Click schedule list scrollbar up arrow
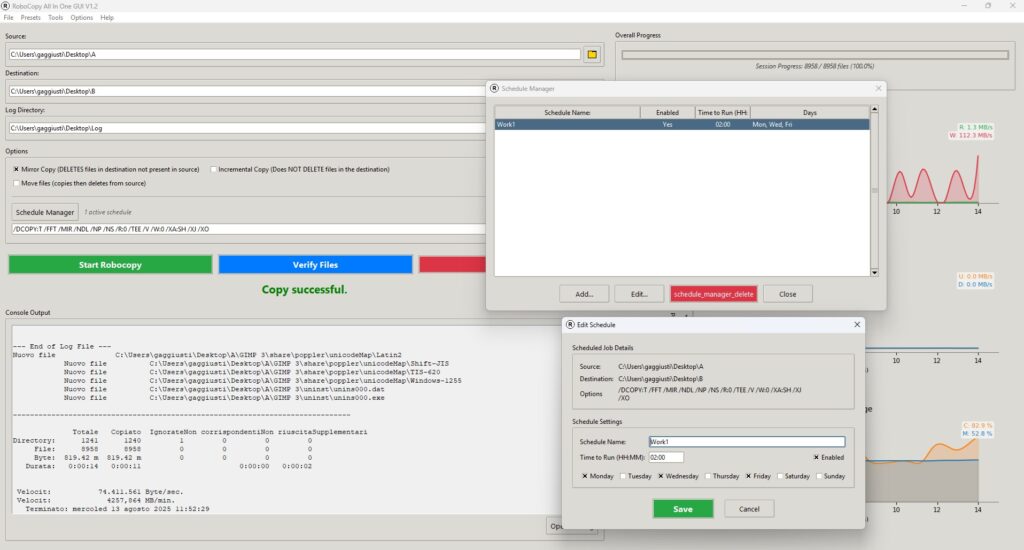This screenshot has width=1024, height=550. (x=874, y=109)
